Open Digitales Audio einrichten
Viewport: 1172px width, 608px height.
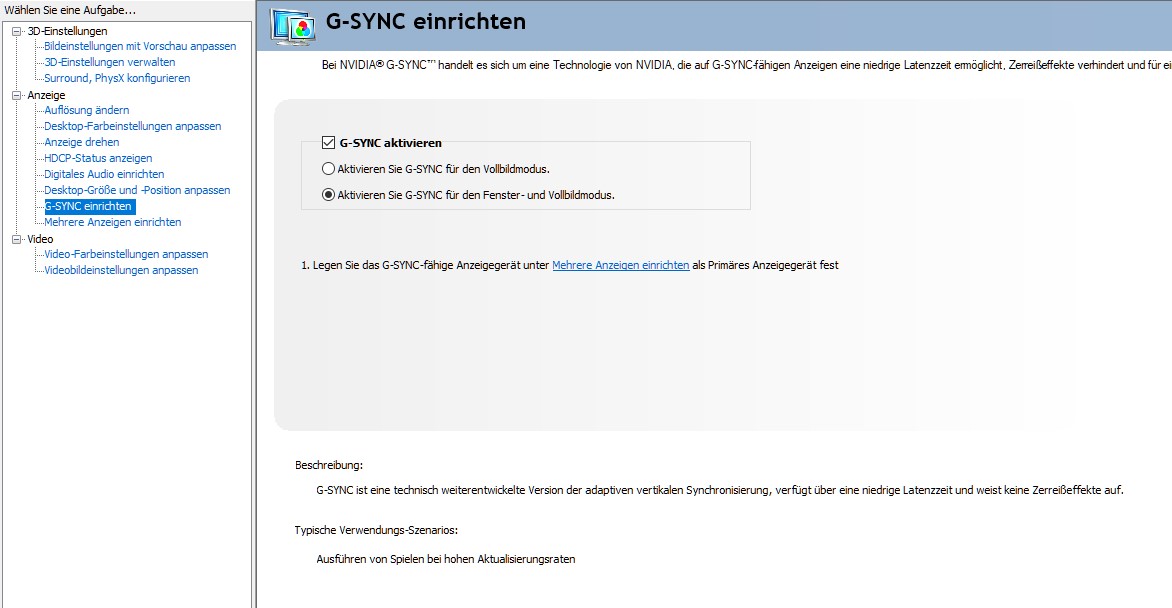point(104,174)
